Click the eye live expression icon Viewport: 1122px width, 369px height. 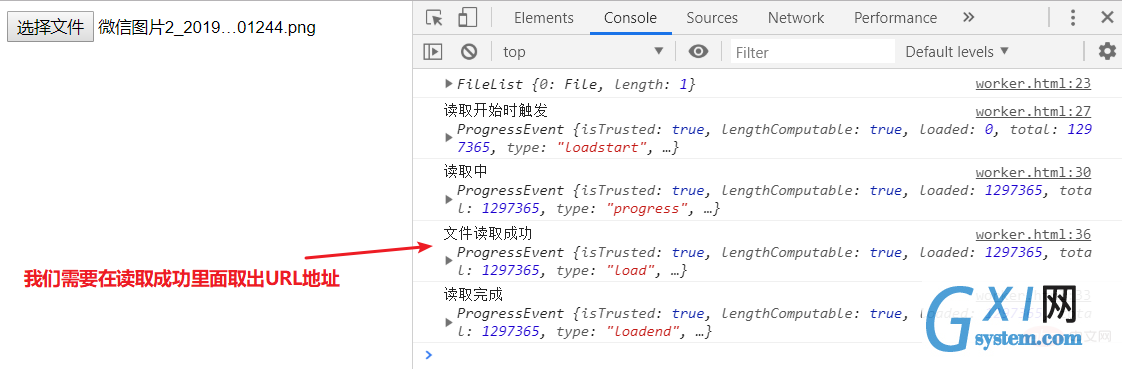698,51
